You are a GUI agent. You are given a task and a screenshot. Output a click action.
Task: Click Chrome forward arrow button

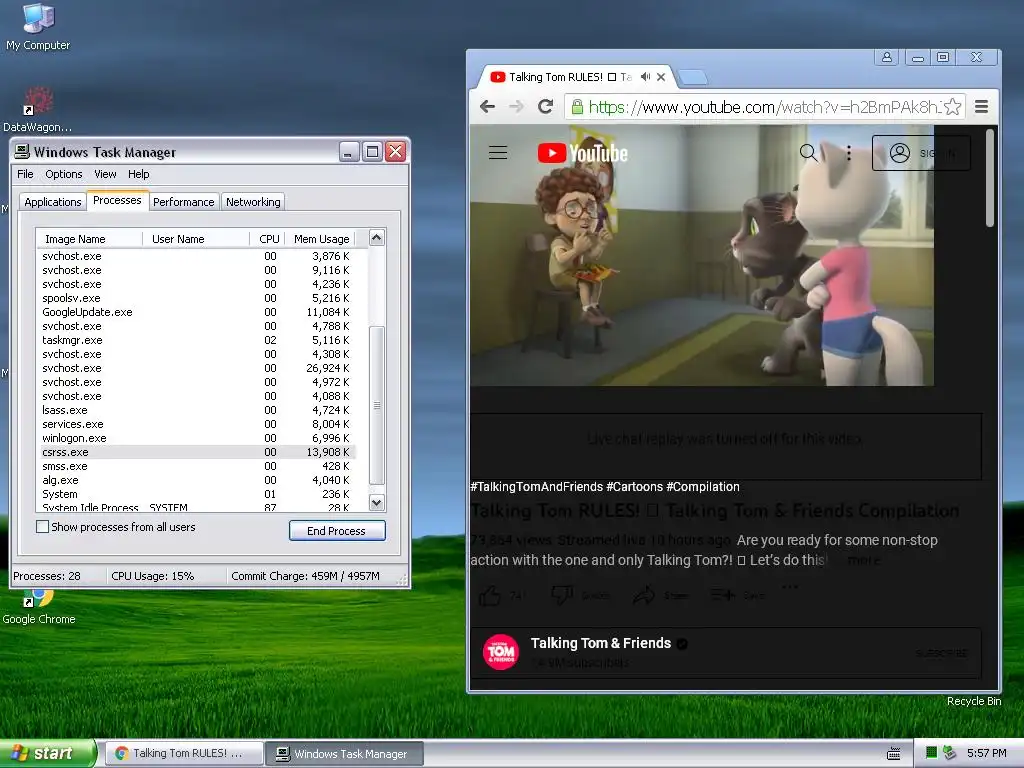(x=516, y=106)
